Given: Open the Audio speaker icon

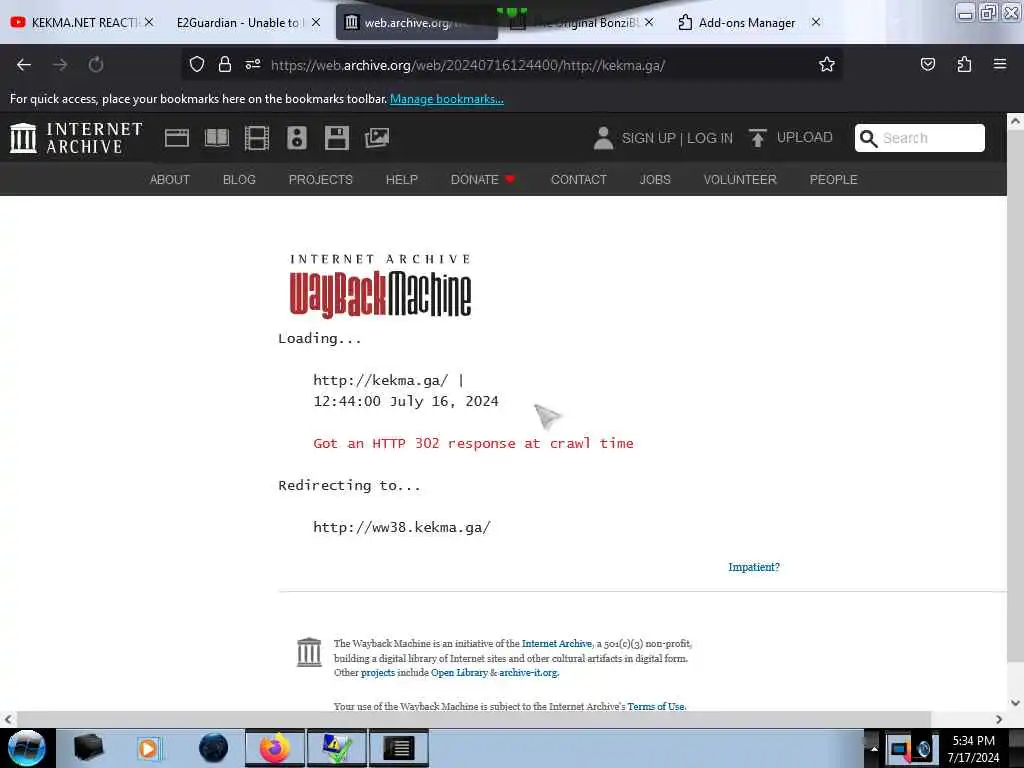Looking at the screenshot, I should coord(296,138).
